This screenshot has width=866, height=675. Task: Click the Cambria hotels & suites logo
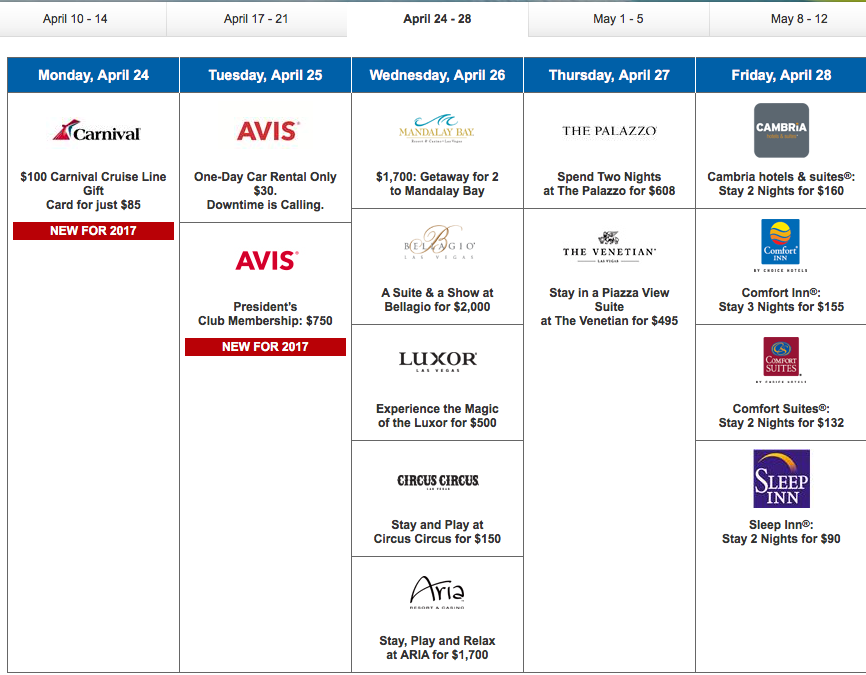[x=781, y=130]
